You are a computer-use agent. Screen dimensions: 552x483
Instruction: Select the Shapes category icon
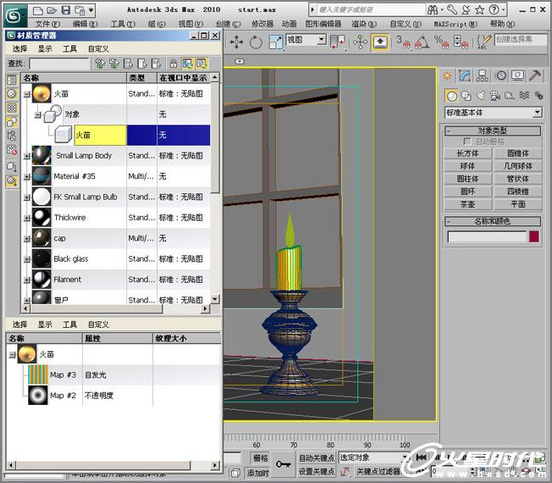[x=466, y=95]
